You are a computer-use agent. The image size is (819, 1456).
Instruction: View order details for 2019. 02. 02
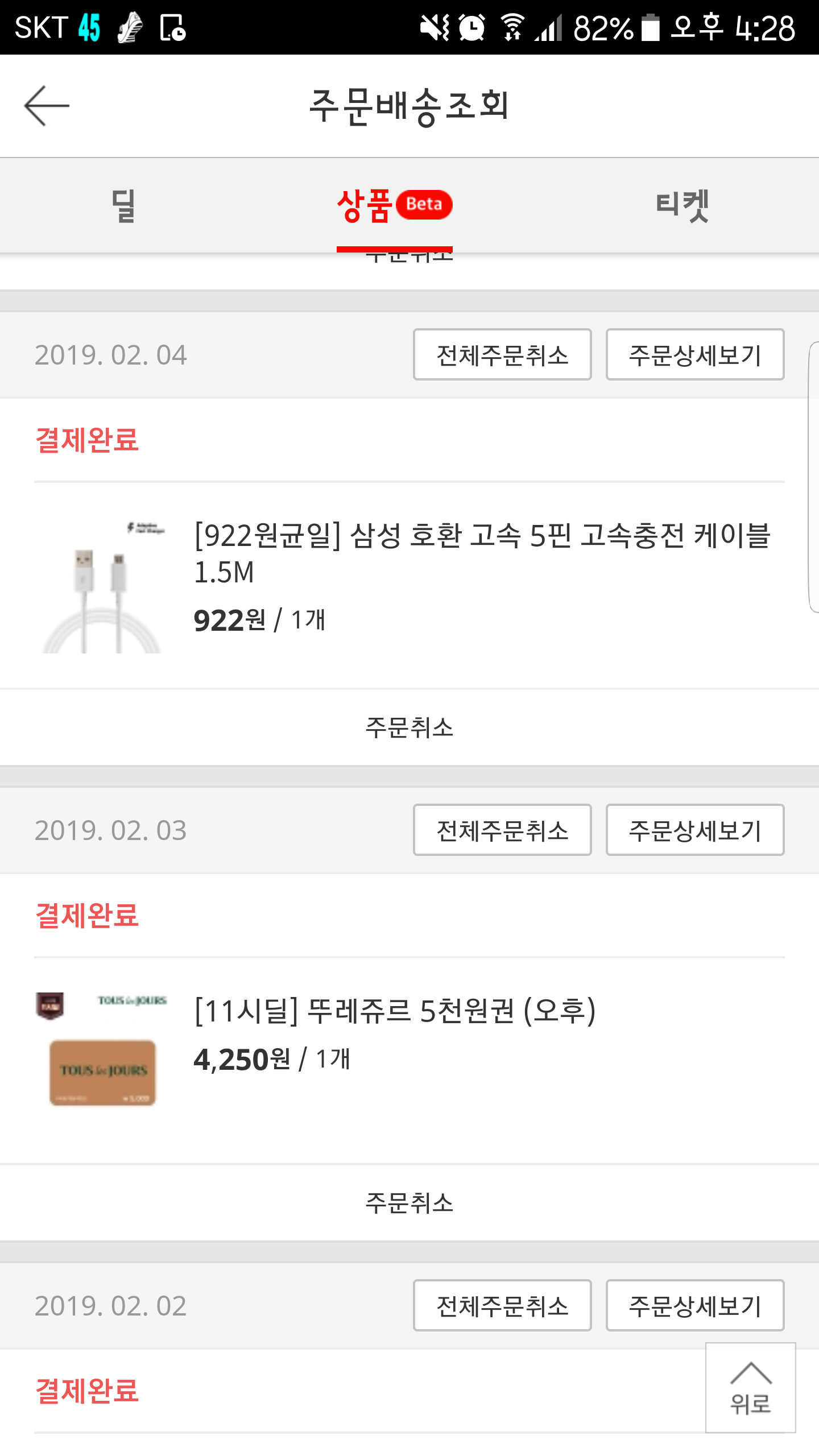click(694, 1306)
